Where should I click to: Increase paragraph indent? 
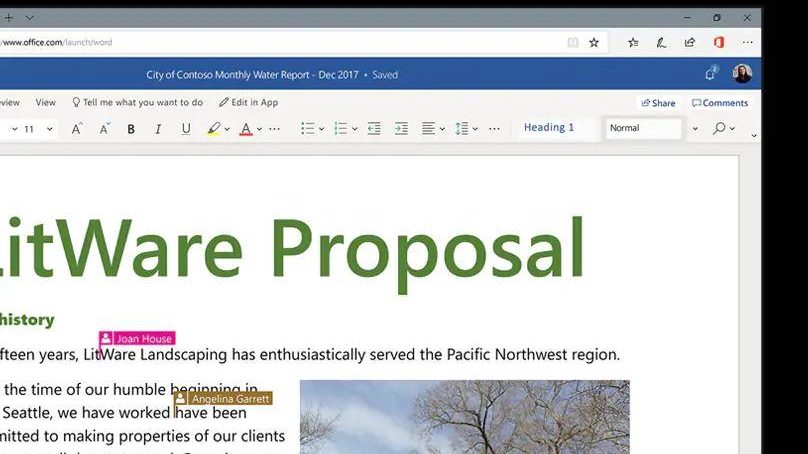pyautogui.click(x=401, y=128)
